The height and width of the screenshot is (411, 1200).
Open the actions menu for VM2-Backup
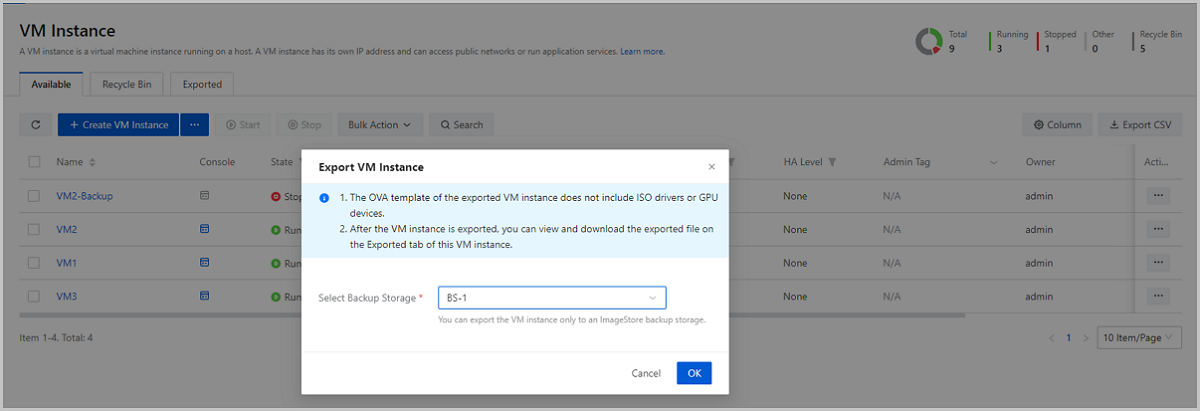(1157, 196)
